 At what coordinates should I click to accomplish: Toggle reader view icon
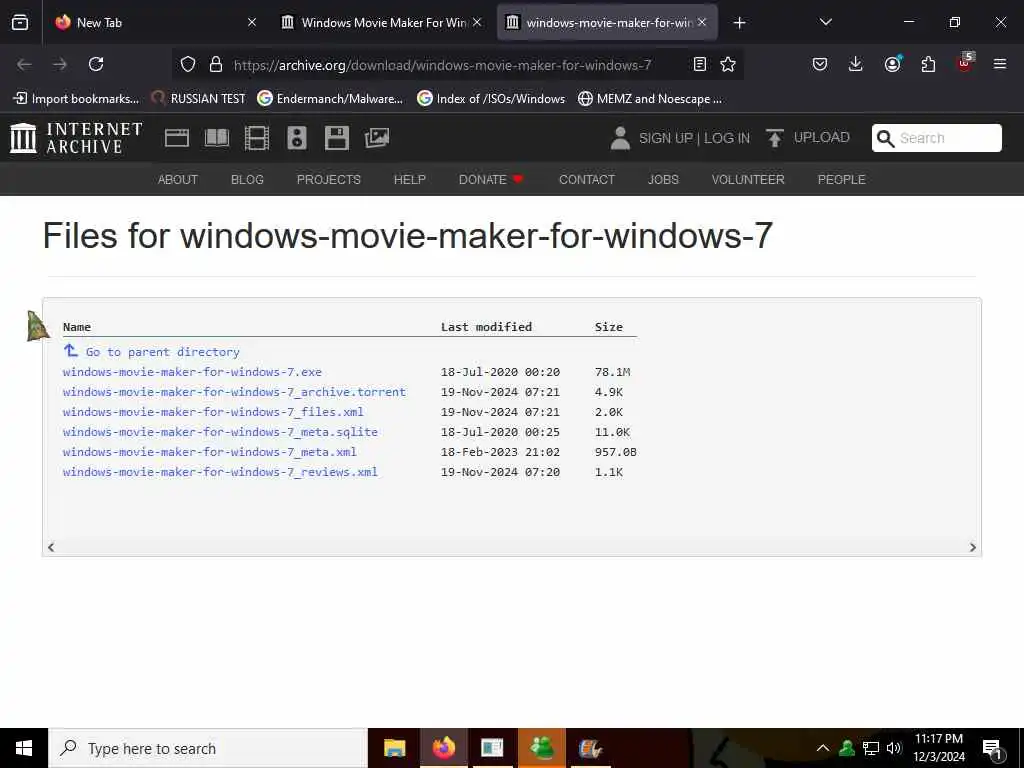click(699, 64)
